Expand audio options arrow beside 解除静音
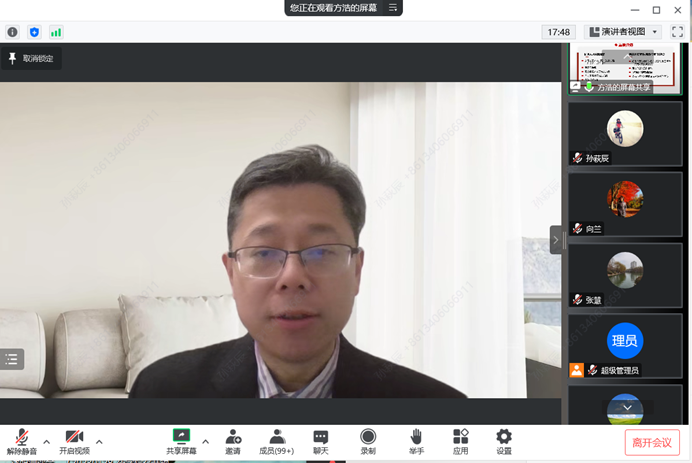This screenshot has height=463, width=692. (x=46, y=441)
